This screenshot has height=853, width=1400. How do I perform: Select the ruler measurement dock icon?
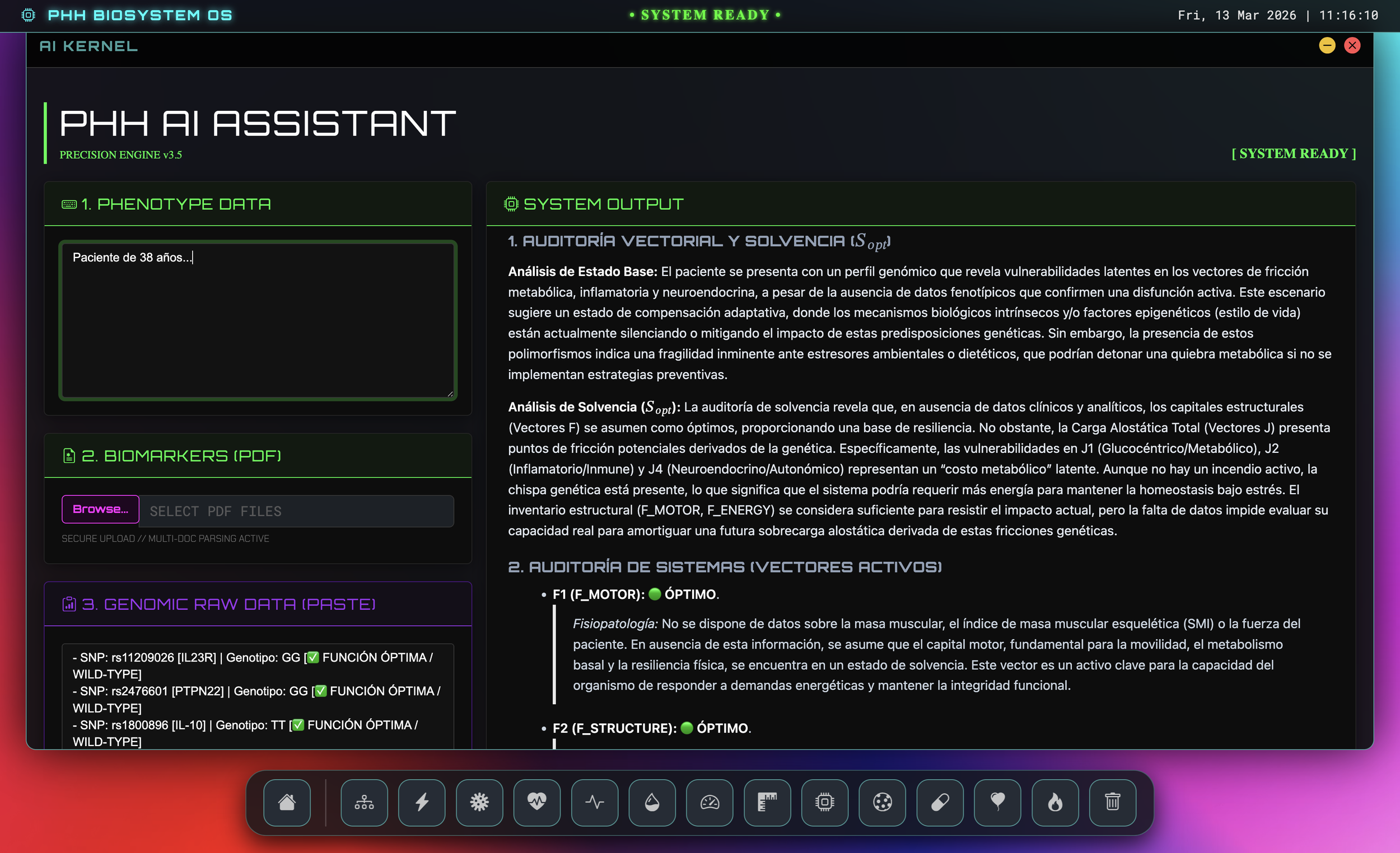(x=767, y=802)
